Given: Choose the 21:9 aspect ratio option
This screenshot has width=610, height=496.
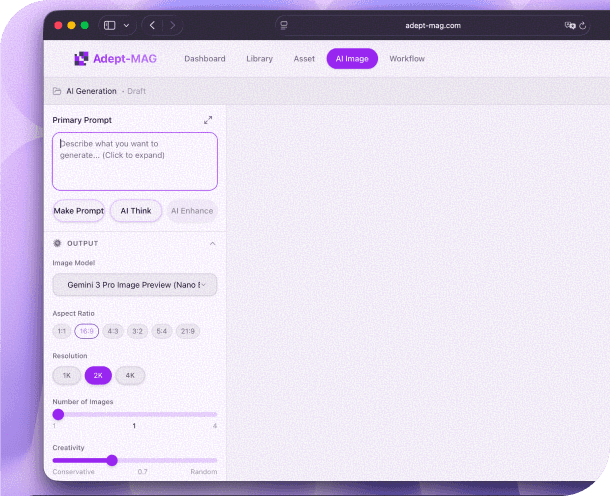Looking at the screenshot, I should click(187, 331).
